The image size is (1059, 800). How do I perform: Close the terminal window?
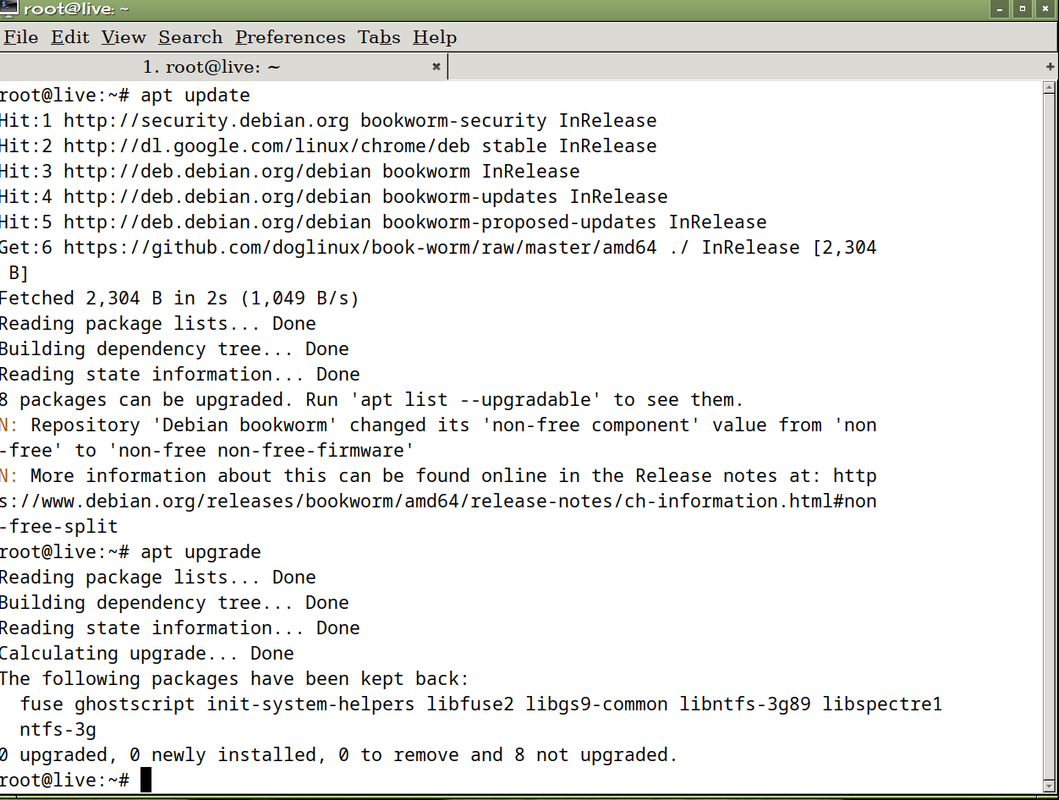[1045, 9]
